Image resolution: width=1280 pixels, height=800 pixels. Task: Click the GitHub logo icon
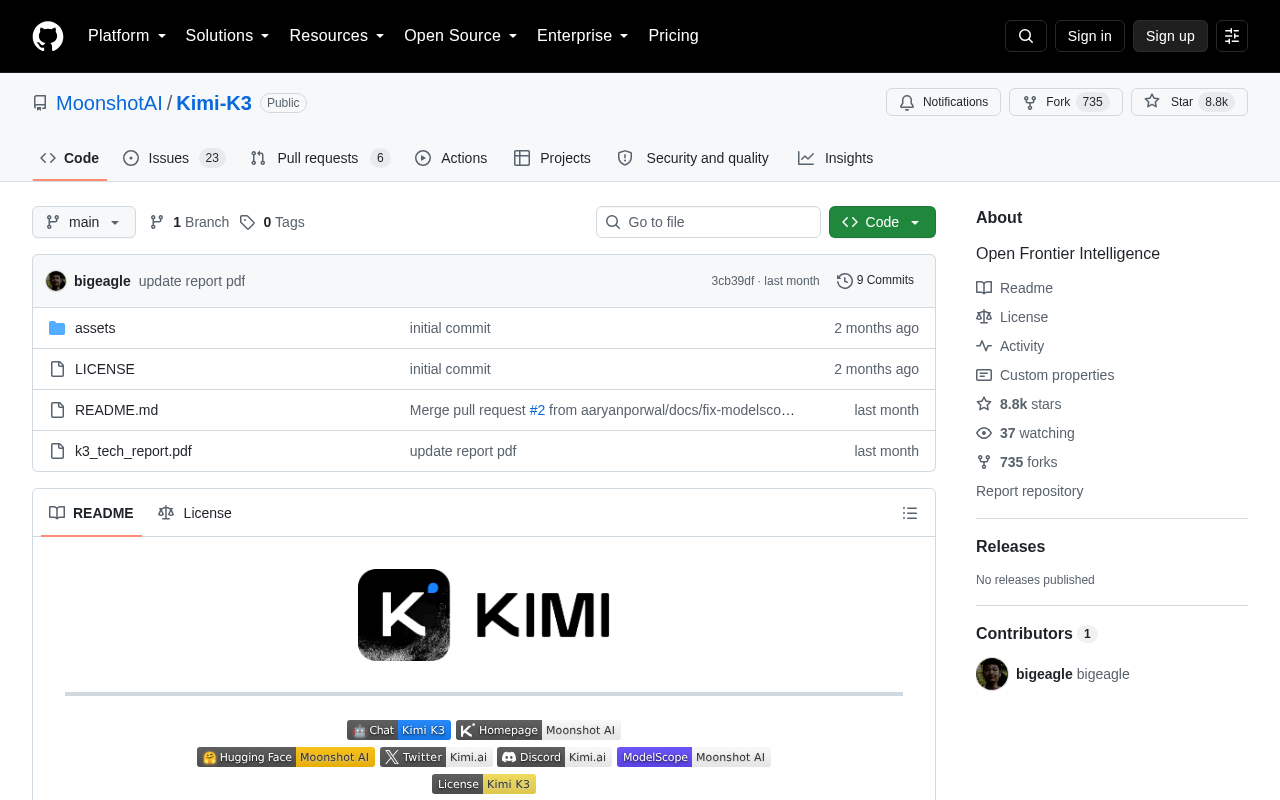(x=48, y=36)
